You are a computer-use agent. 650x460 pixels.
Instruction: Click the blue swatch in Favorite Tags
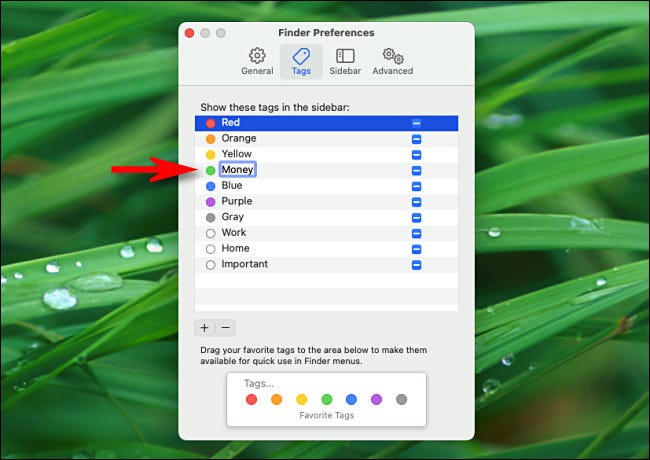[x=351, y=399]
